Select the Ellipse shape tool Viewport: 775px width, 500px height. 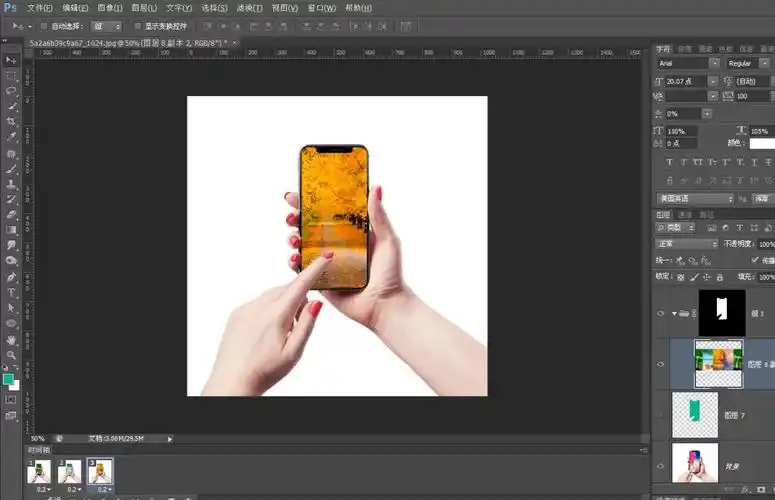11,324
